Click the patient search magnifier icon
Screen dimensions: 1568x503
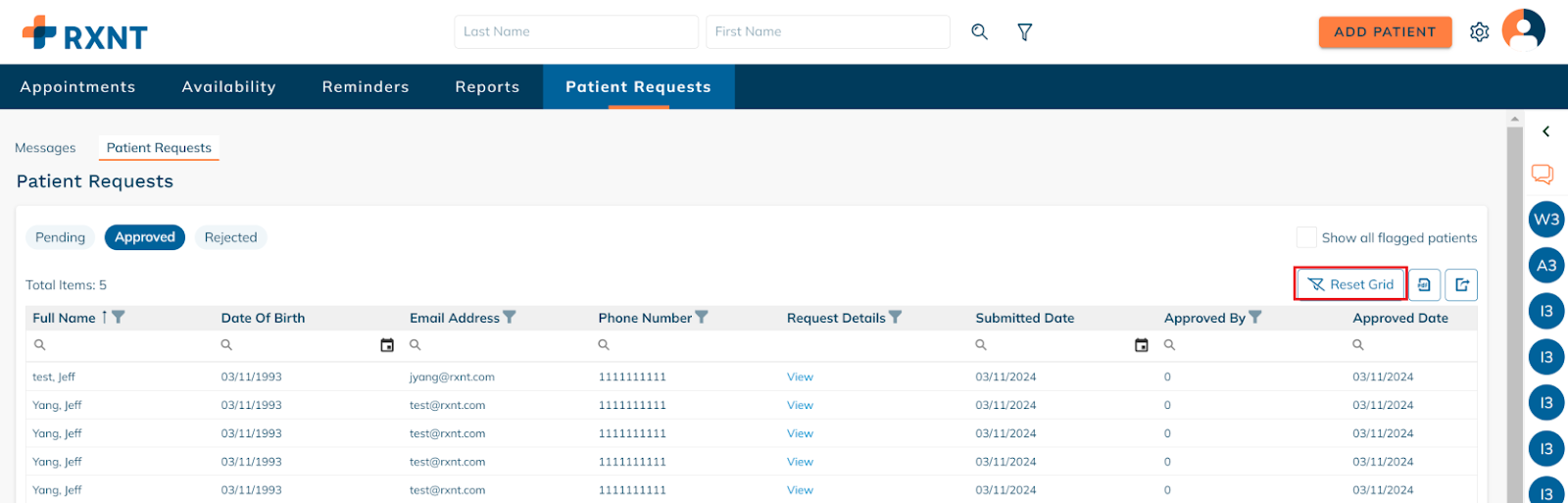pyautogui.click(x=979, y=31)
